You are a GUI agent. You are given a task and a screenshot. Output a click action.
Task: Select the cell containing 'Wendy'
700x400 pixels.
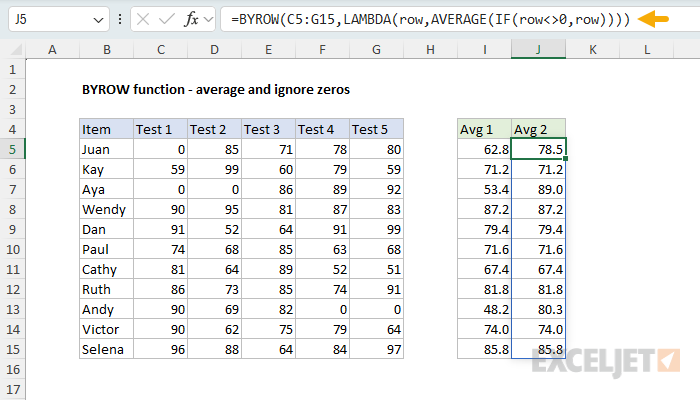coord(107,209)
